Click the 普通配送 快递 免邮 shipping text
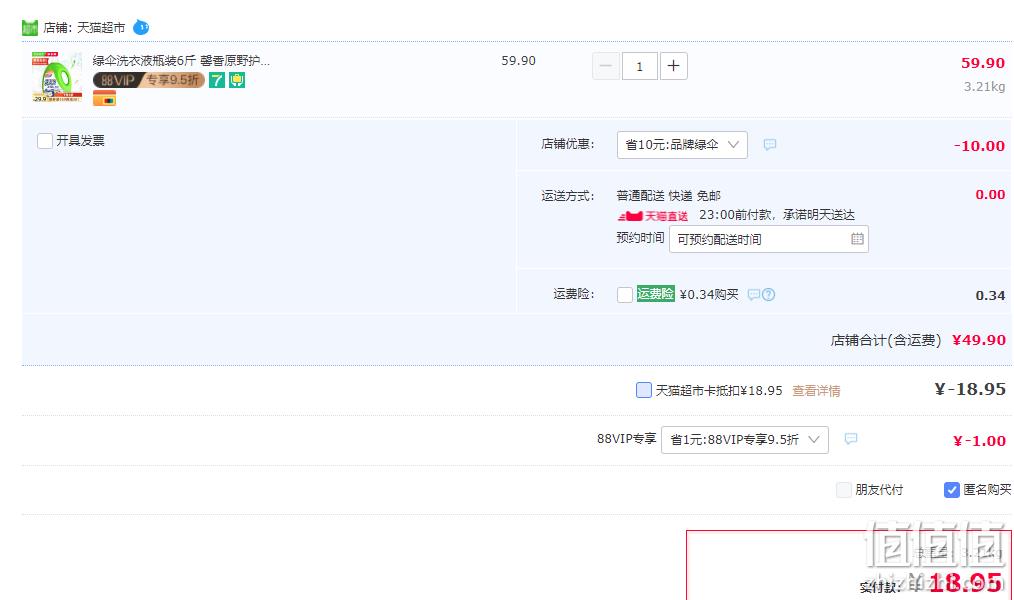The width and height of the screenshot is (1014, 600). (669, 196)
